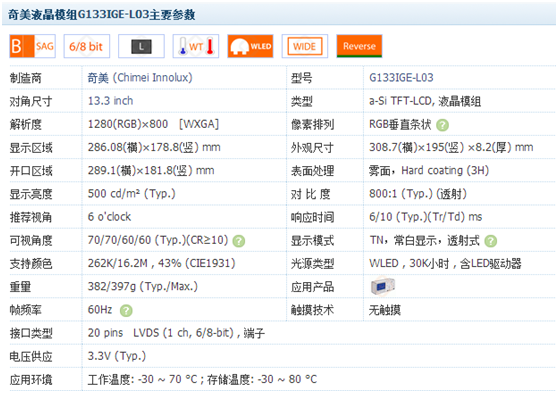Click touch value 无触摸

coord(385,310)
